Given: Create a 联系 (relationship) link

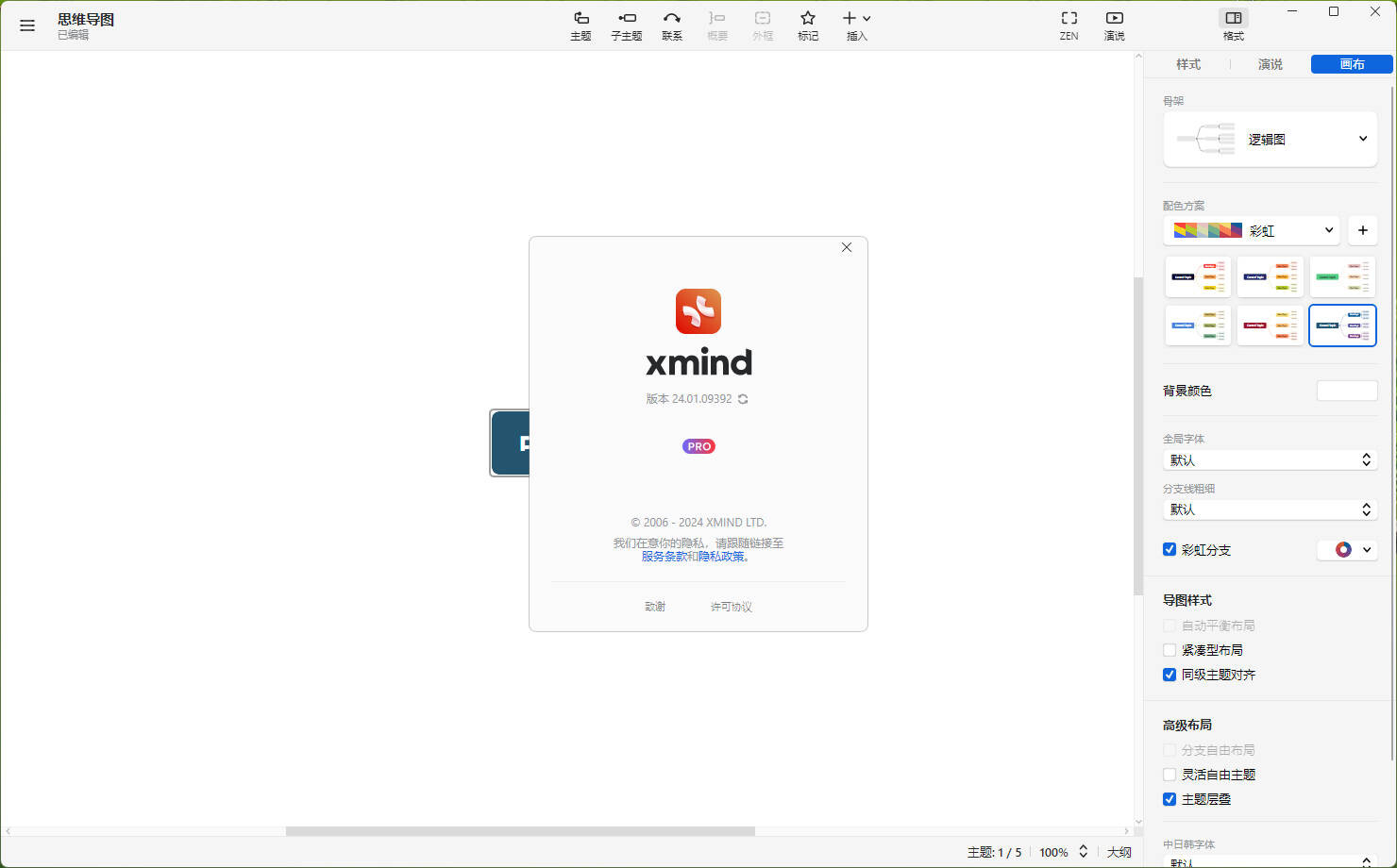Looking at the screenshot, I should (671, 25).
